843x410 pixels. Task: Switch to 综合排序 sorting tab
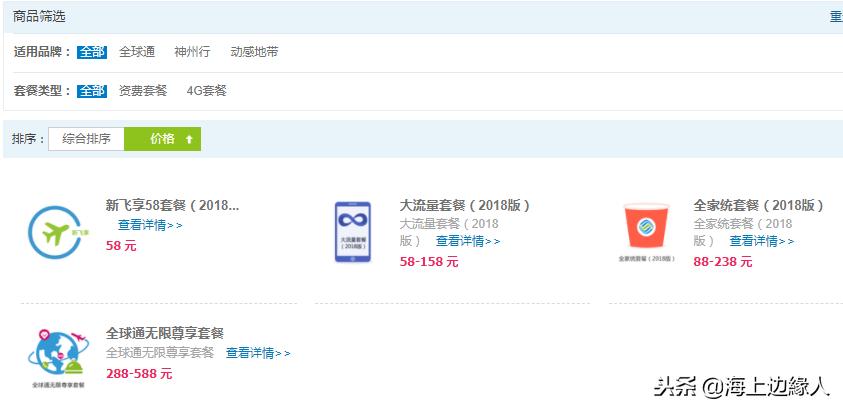point(86,139)
